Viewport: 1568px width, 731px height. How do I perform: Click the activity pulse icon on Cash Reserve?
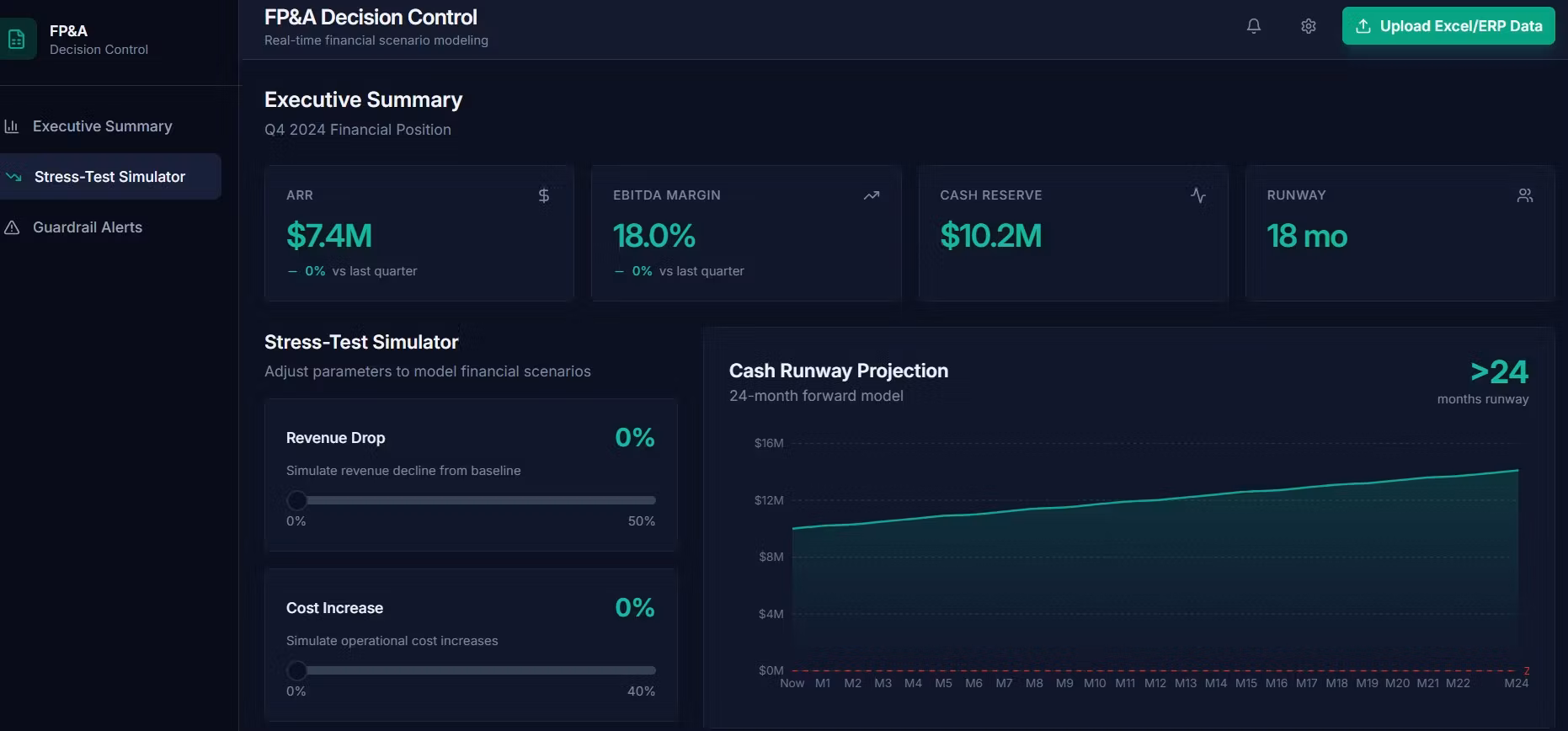point(1197,195)
